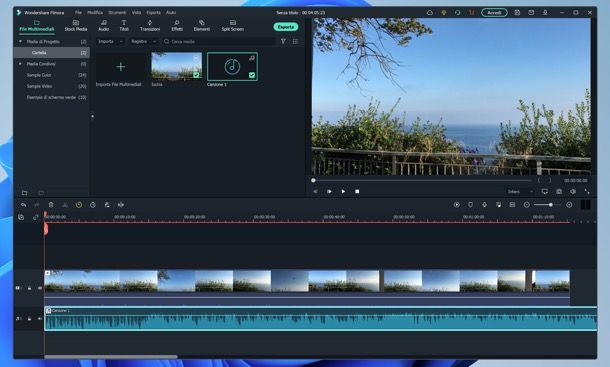
Task: Click the timer duration icon
Action: pos(93,205)
